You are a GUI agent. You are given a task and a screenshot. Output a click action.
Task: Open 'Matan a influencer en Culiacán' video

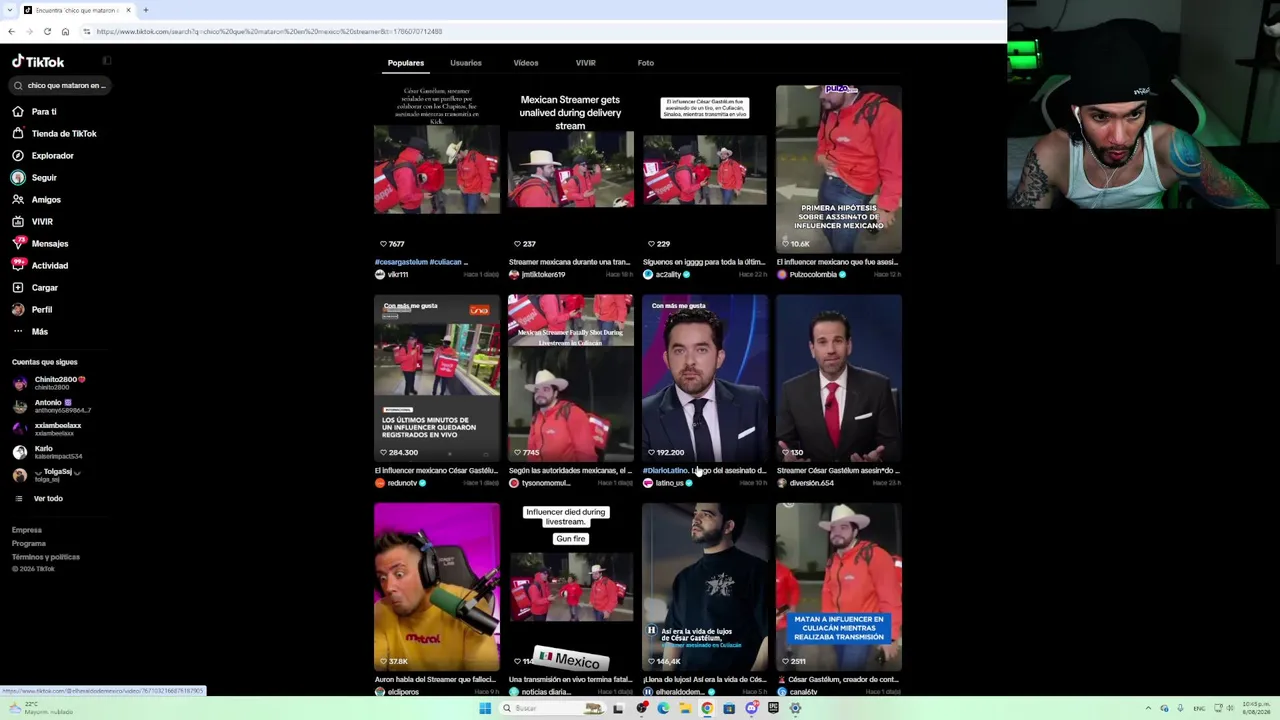click(x=839, y=587)
